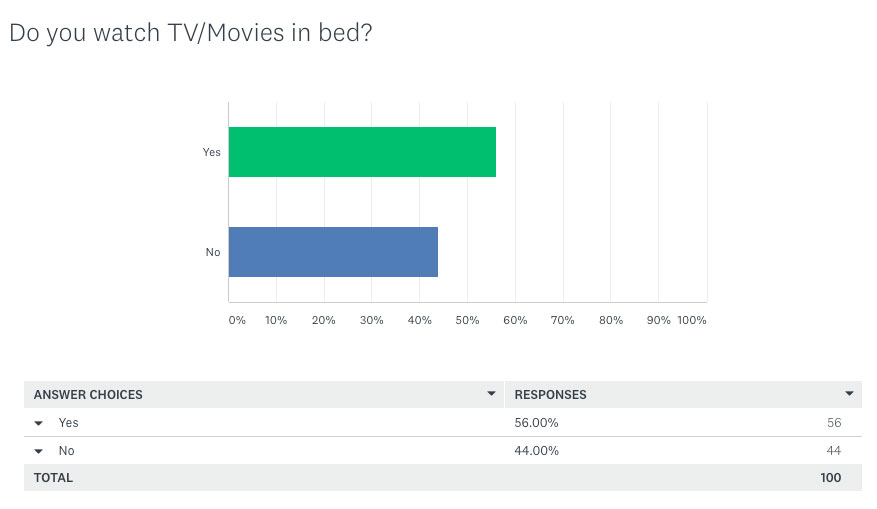Click the Yes label on chart axis
The height and width of the screenshot is (509, 877).
point(211,152)
